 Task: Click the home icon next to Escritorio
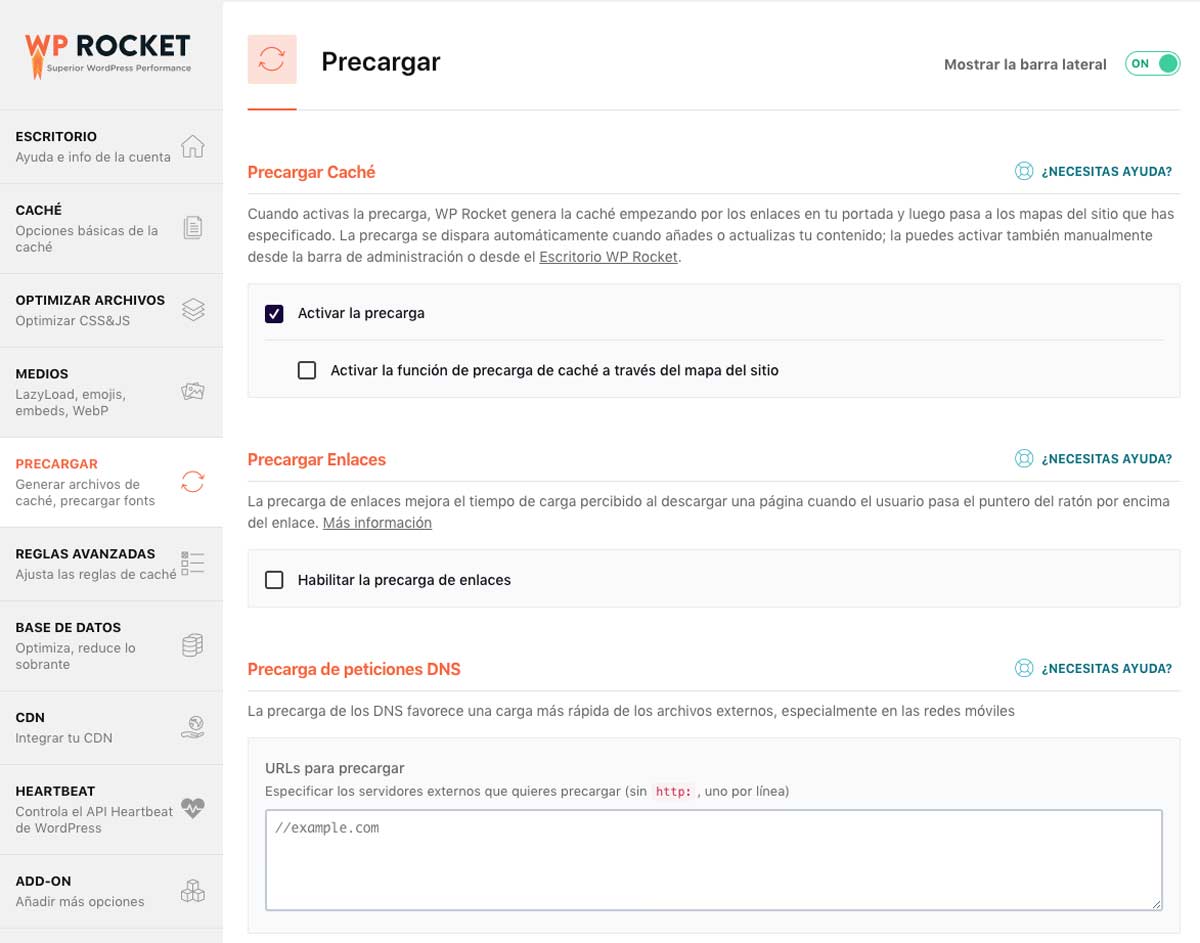pyautogui.click(x=192, y=144)
